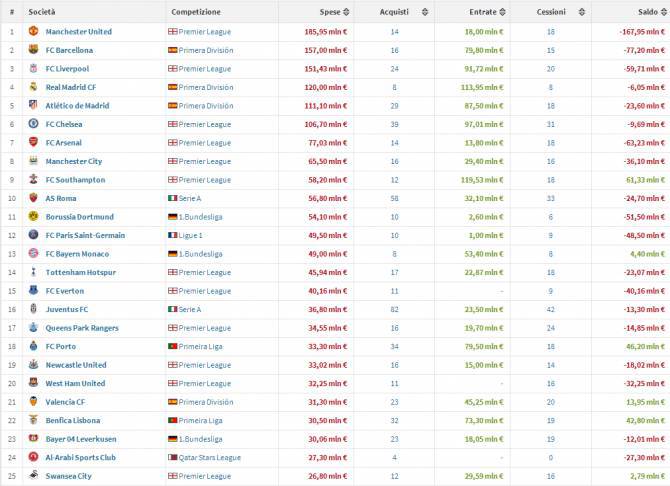Click the Manchester United club crest
The image size is (670, 486).
click(x=33, y=31)
